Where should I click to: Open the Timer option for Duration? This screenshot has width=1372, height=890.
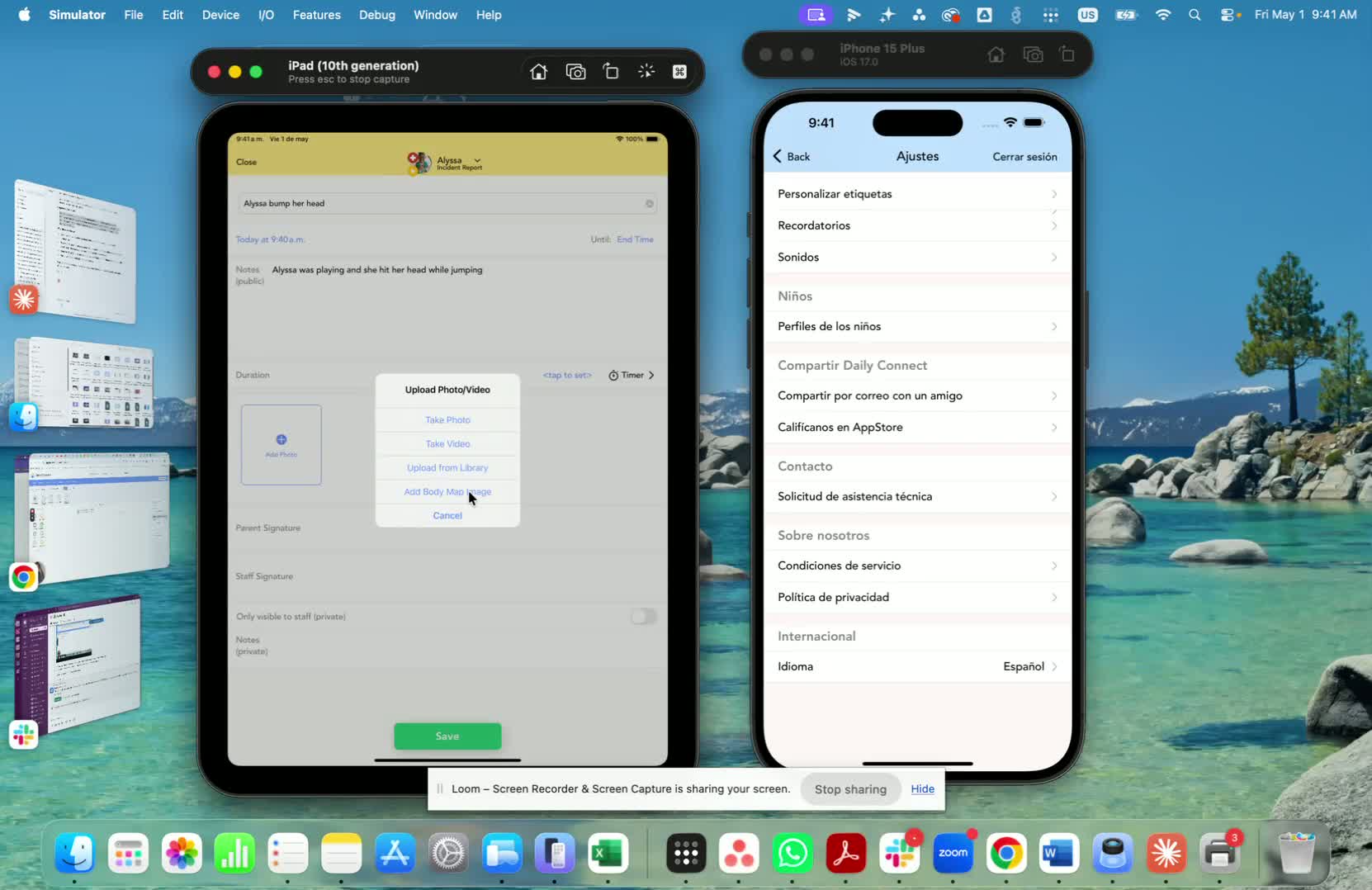pyautogui.click(x=632, y=375)
